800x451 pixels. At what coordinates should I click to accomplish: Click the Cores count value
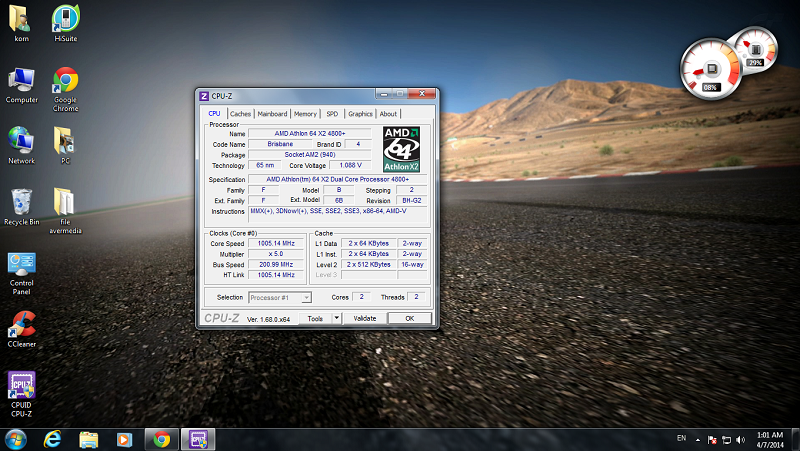pyautogui.click(x=361, y=297)
